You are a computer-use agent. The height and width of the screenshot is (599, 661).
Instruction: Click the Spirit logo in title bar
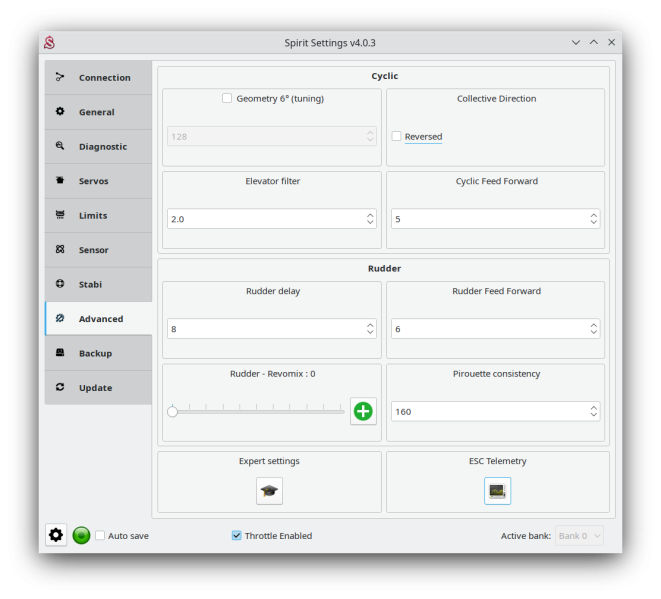tap(49, 42)
